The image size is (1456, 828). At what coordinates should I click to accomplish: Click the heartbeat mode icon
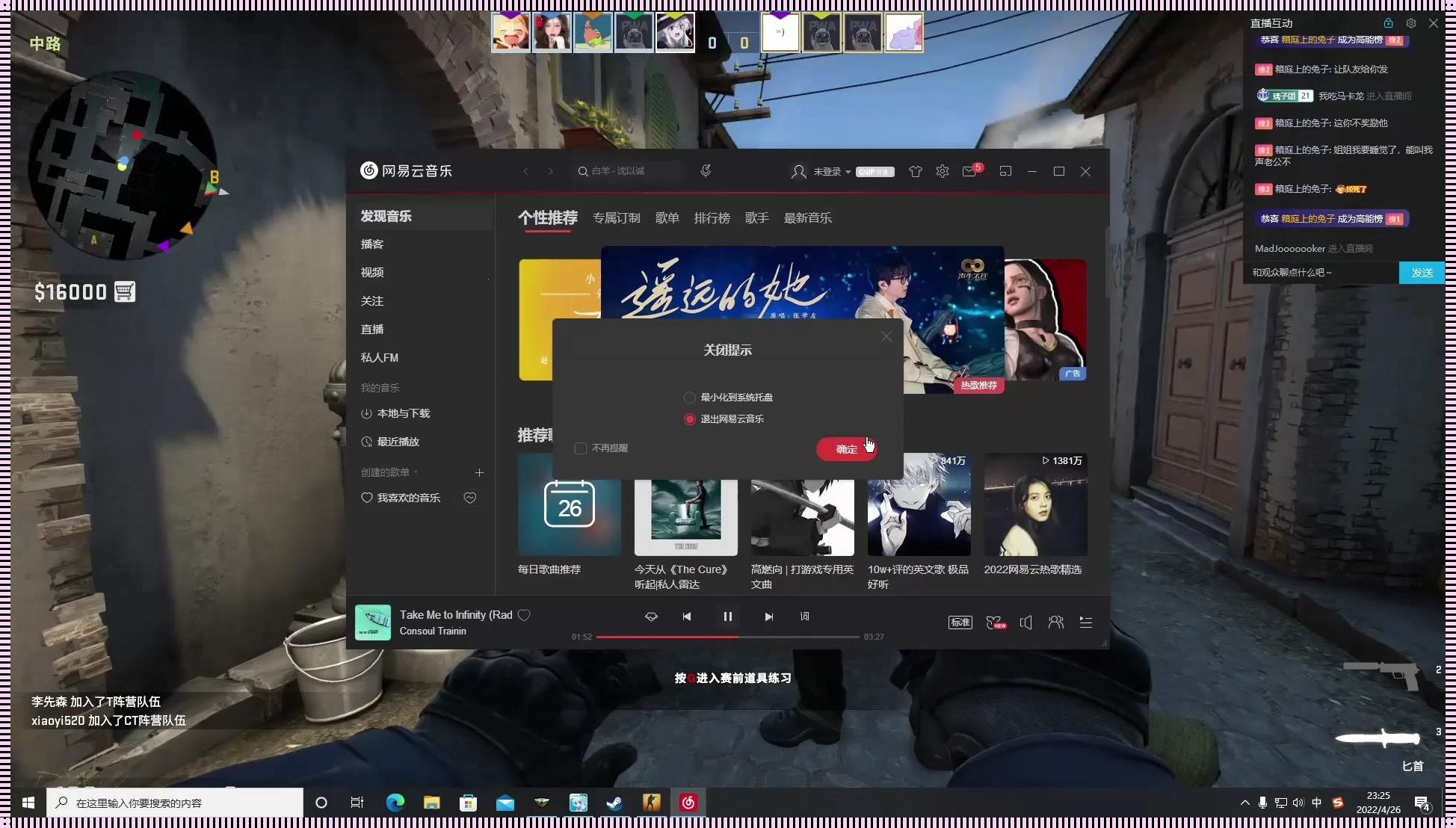(x=651, y=617)
